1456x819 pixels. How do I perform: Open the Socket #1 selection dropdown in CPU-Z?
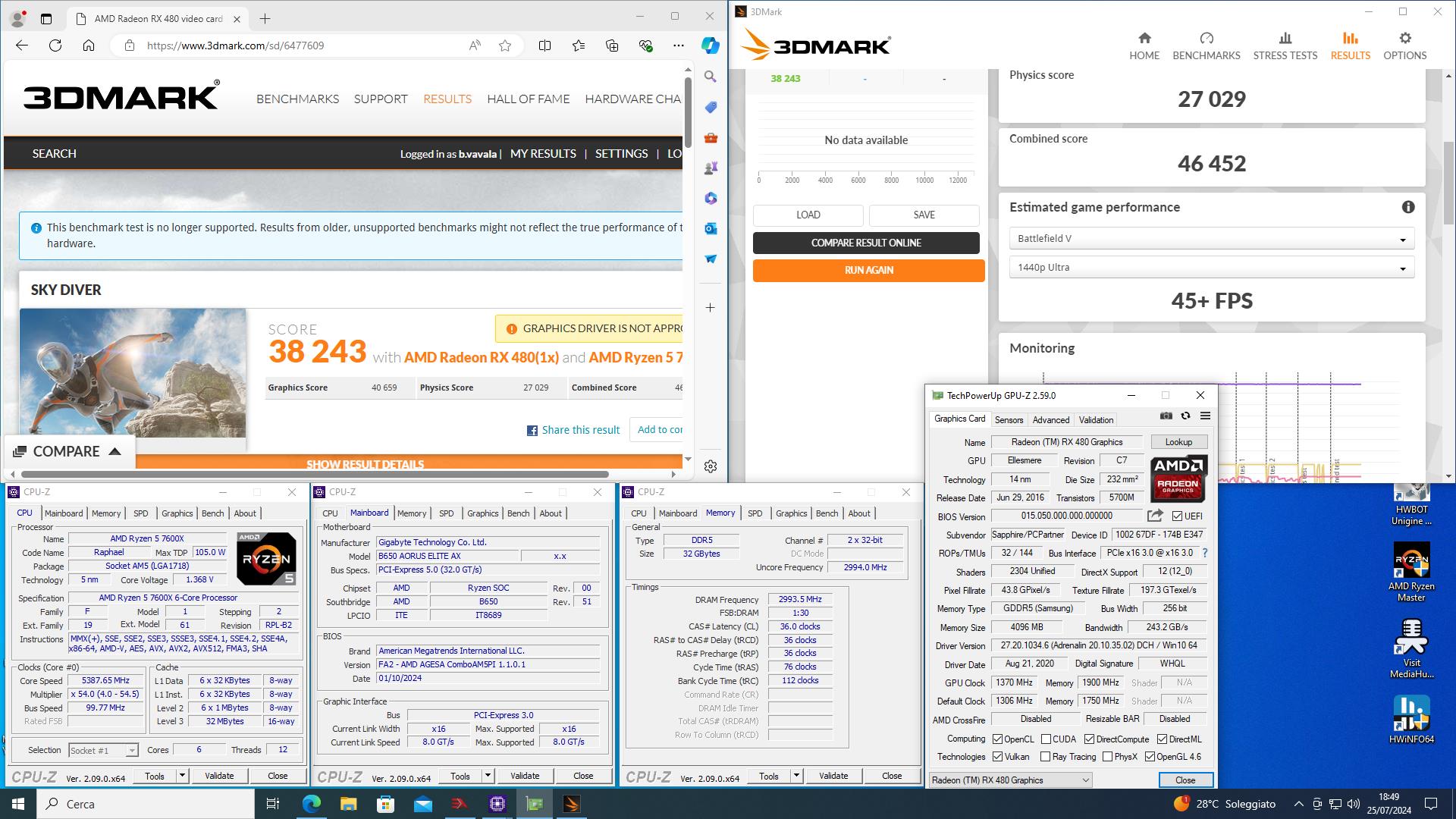tap(103, 750)
